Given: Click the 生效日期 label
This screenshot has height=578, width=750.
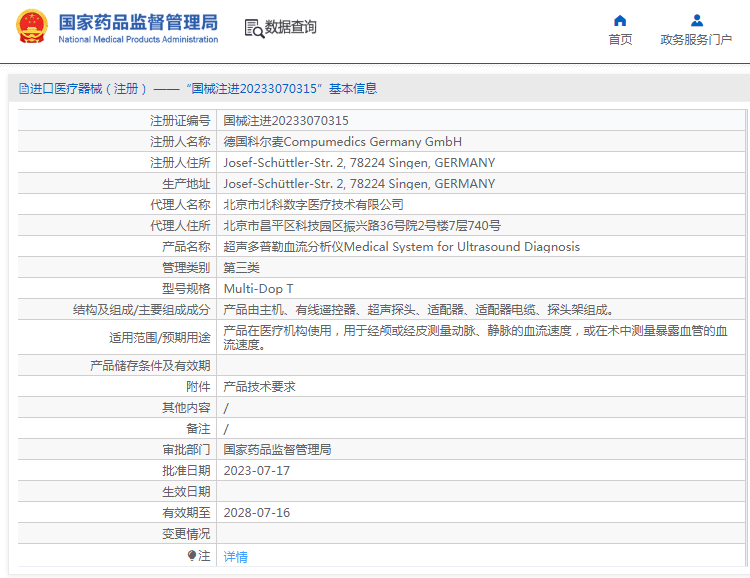Looking at the screenshot, I should [x=187, y=491].
